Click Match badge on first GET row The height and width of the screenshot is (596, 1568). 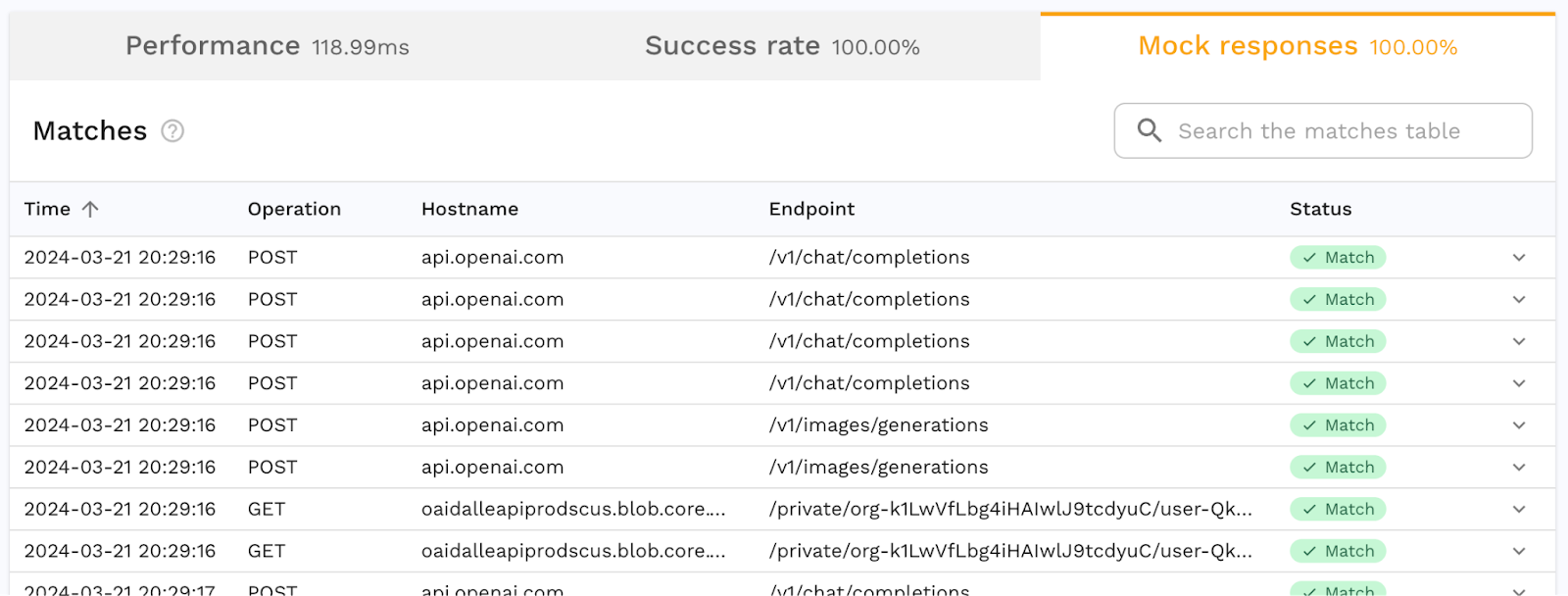coord(1338,510)
